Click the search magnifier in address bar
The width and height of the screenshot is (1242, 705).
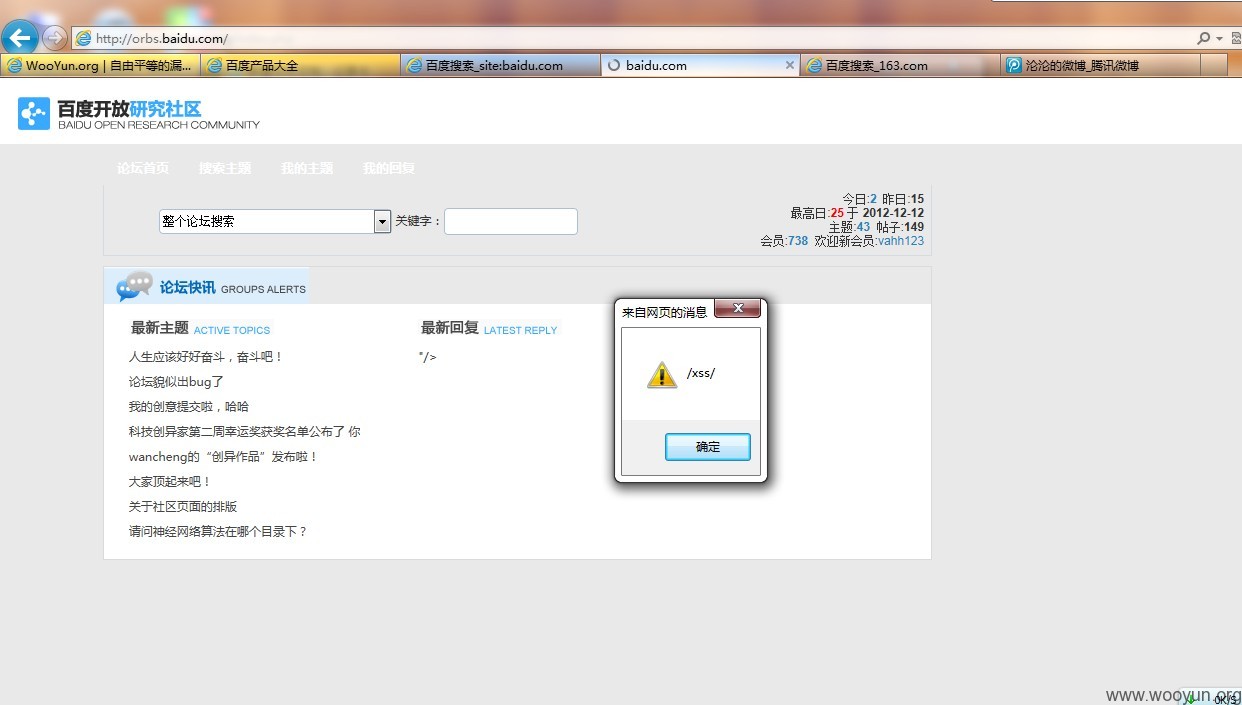[1204, 38]
